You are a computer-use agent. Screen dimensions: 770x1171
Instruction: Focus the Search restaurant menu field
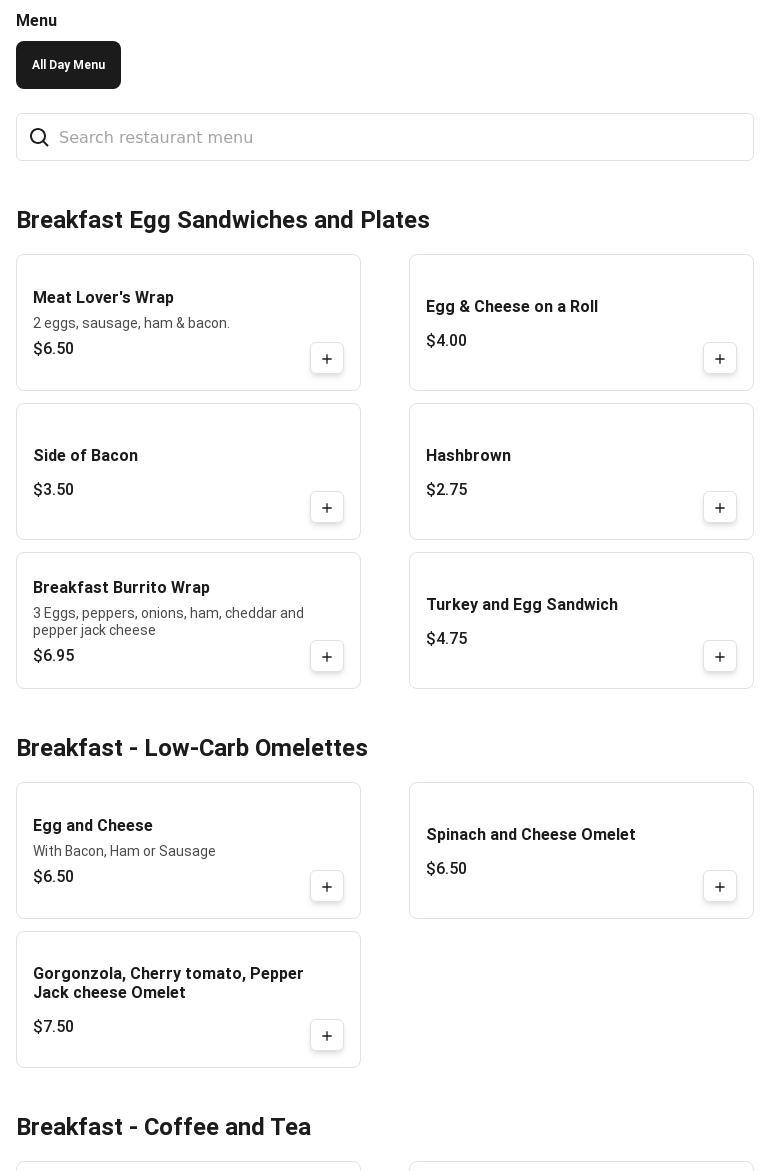(400, 138)
